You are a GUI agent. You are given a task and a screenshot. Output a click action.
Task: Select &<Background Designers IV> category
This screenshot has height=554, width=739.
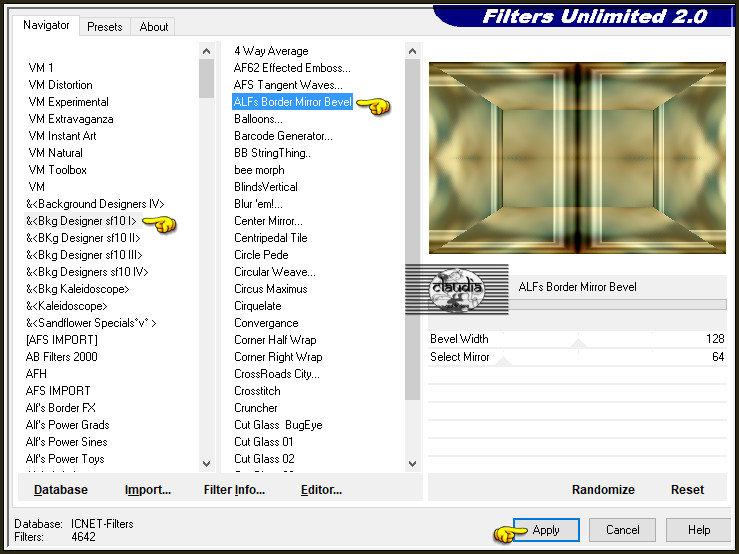95,204
